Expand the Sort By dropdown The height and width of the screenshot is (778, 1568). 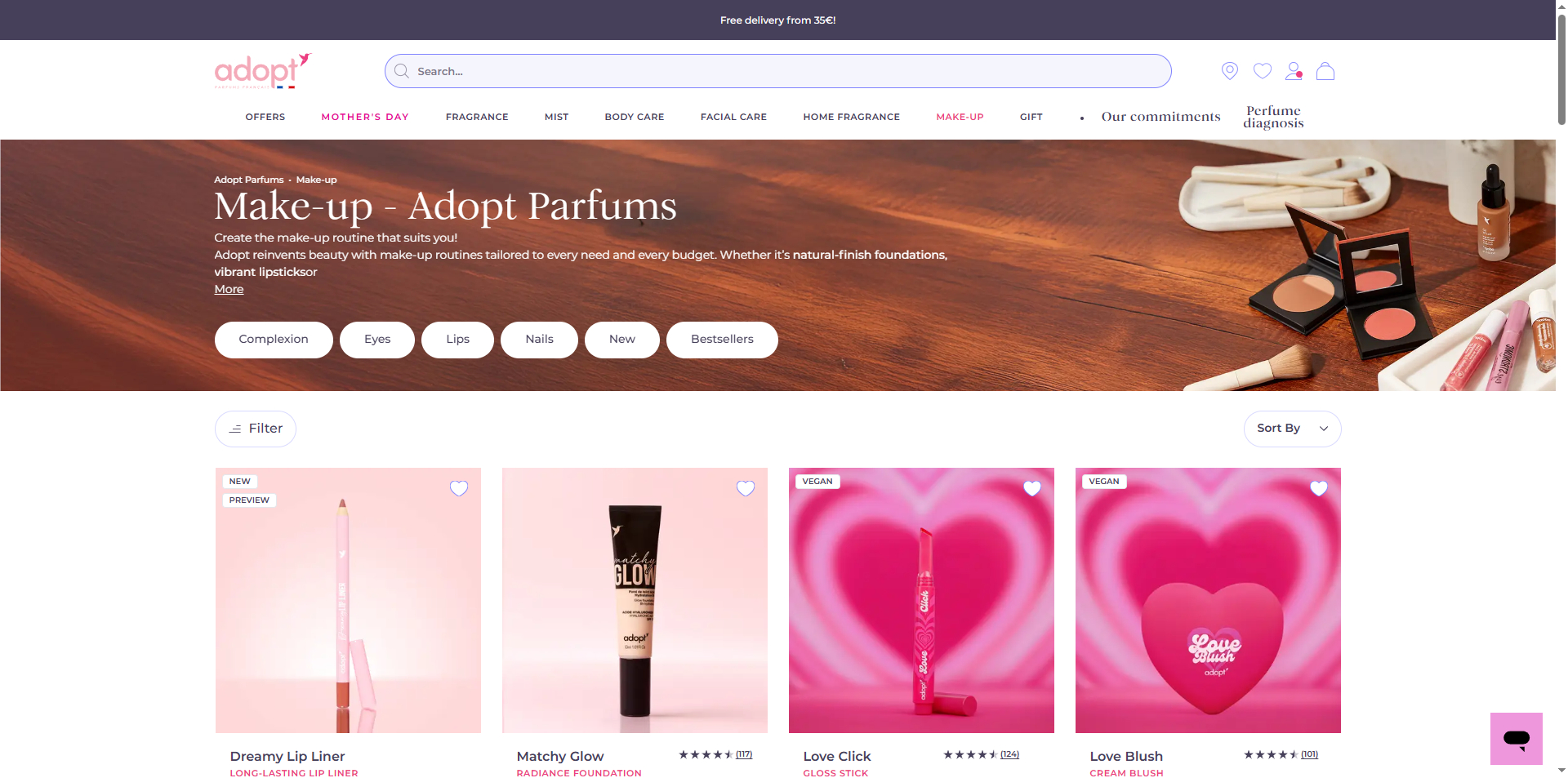coord(1292,429)
